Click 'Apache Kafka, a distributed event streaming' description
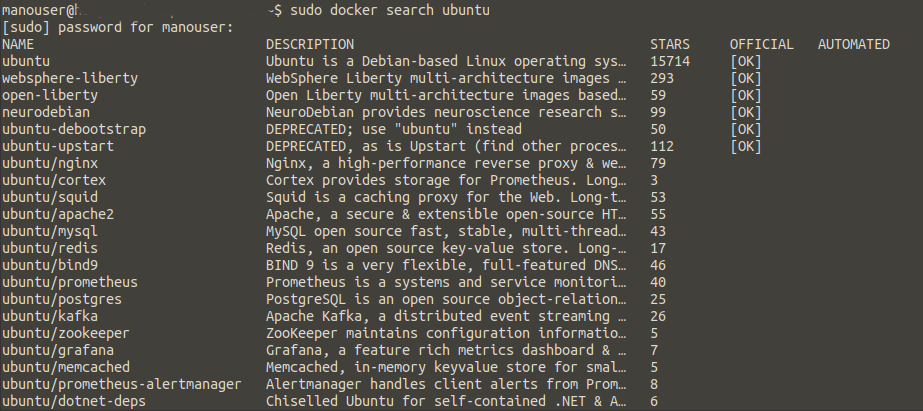This screenshot has width=923, height=411. [x=446, y=317]
